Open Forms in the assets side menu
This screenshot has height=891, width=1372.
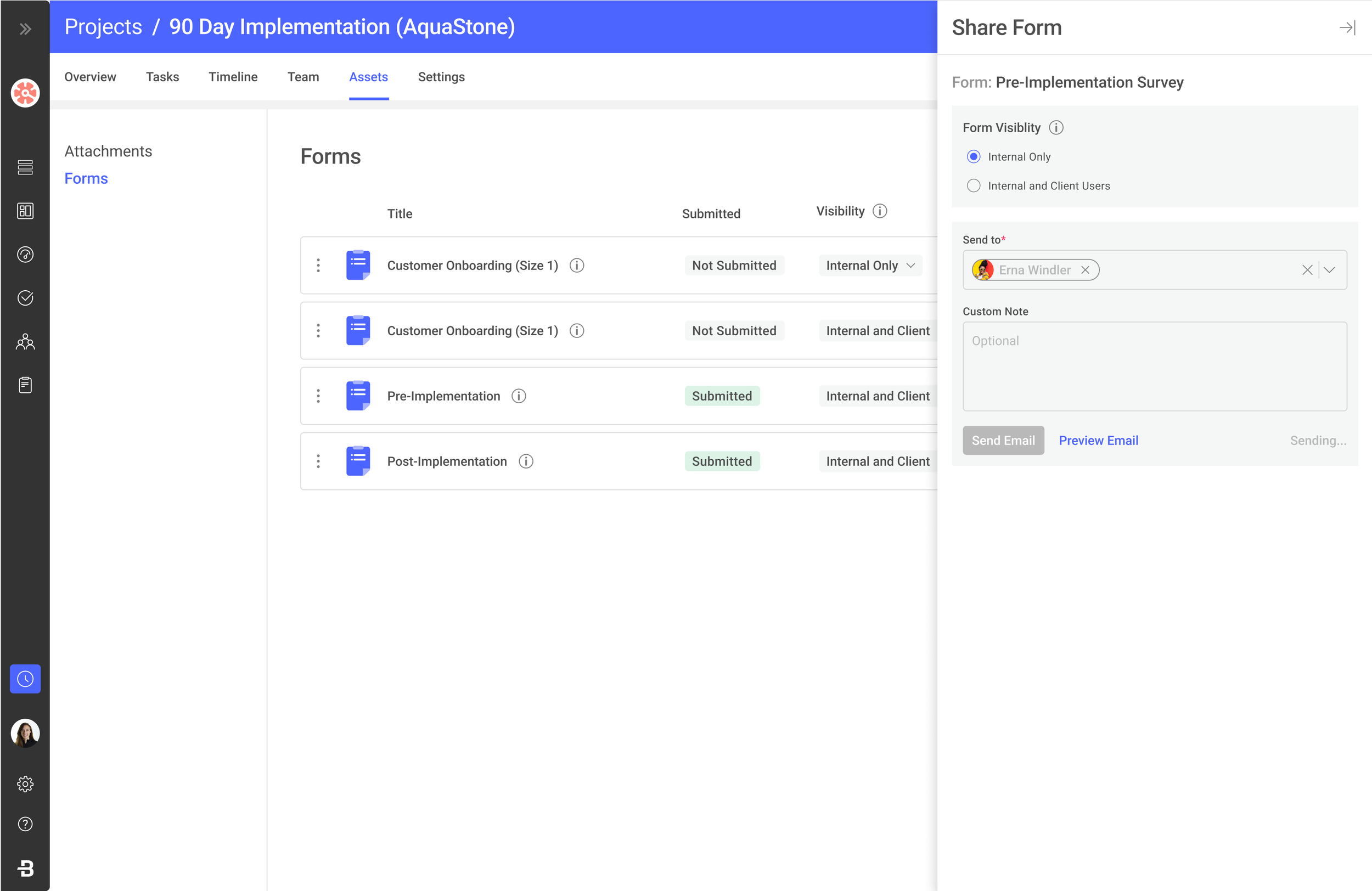(86, 178)
